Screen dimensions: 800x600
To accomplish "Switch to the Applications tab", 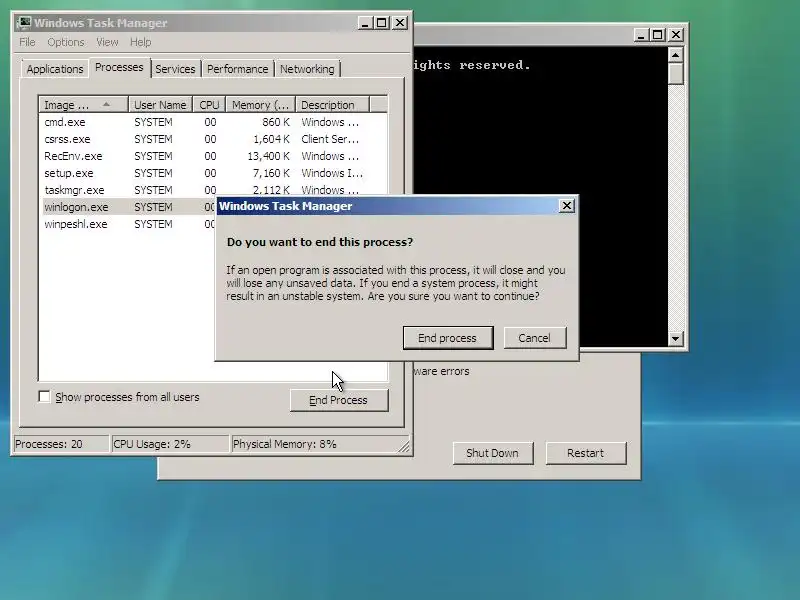I will (x=55, y=69).
